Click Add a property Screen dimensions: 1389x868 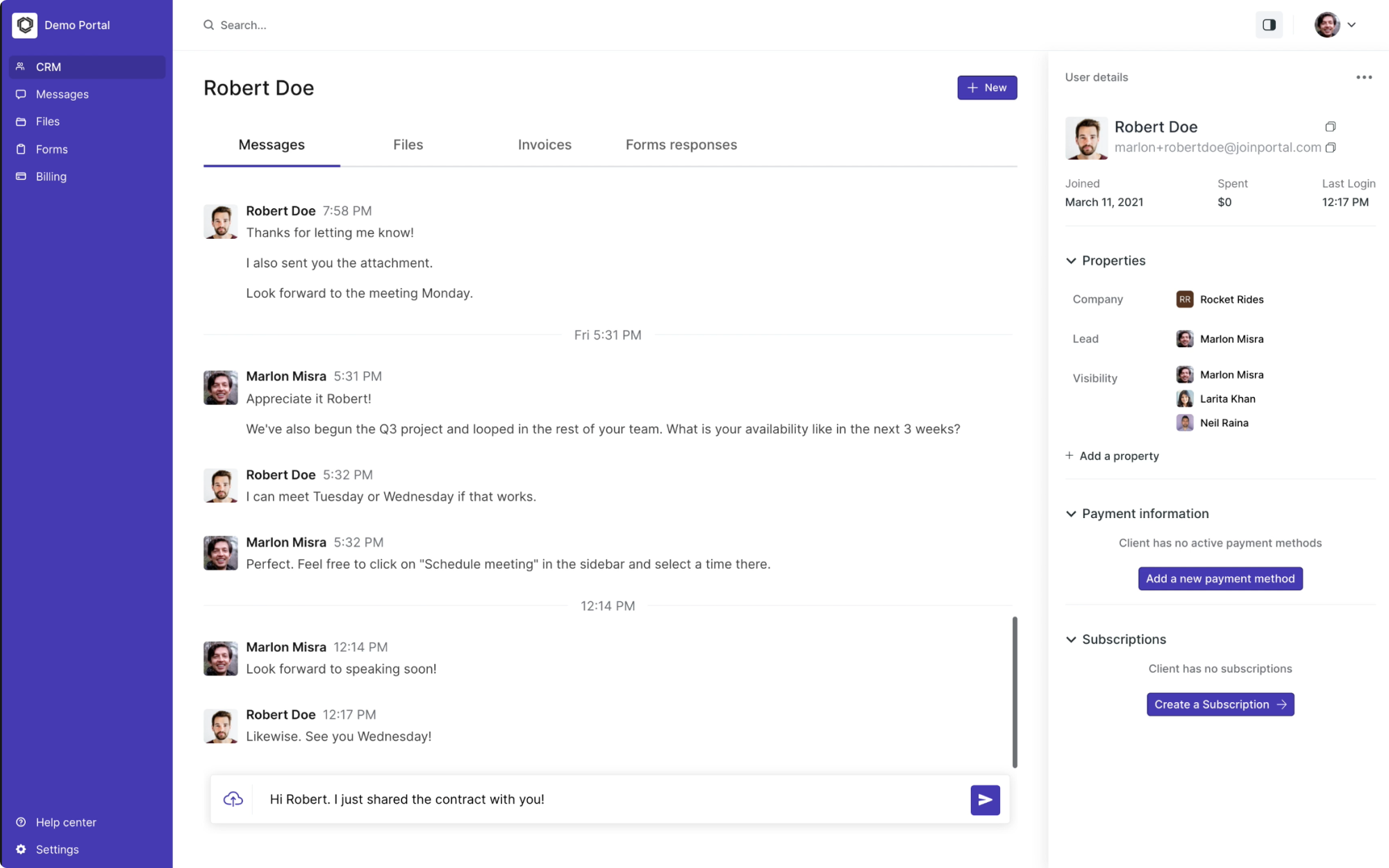[1112, 456]
